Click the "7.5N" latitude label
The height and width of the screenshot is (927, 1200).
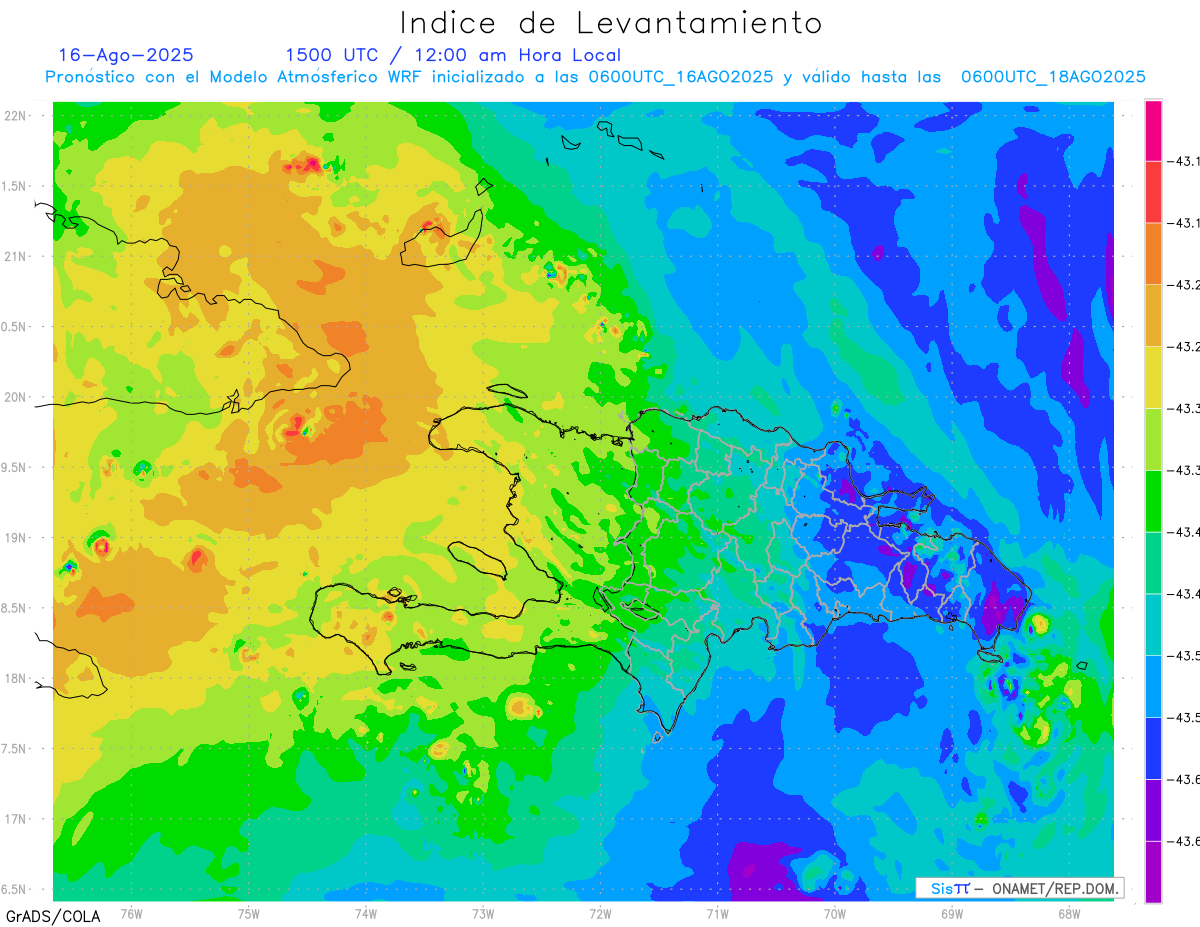coord(14,748)
